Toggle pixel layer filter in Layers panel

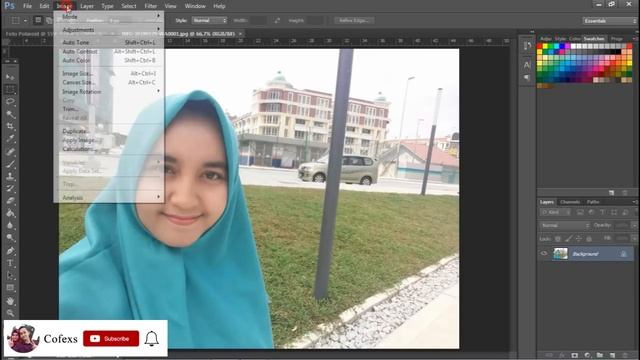[580, 212]
